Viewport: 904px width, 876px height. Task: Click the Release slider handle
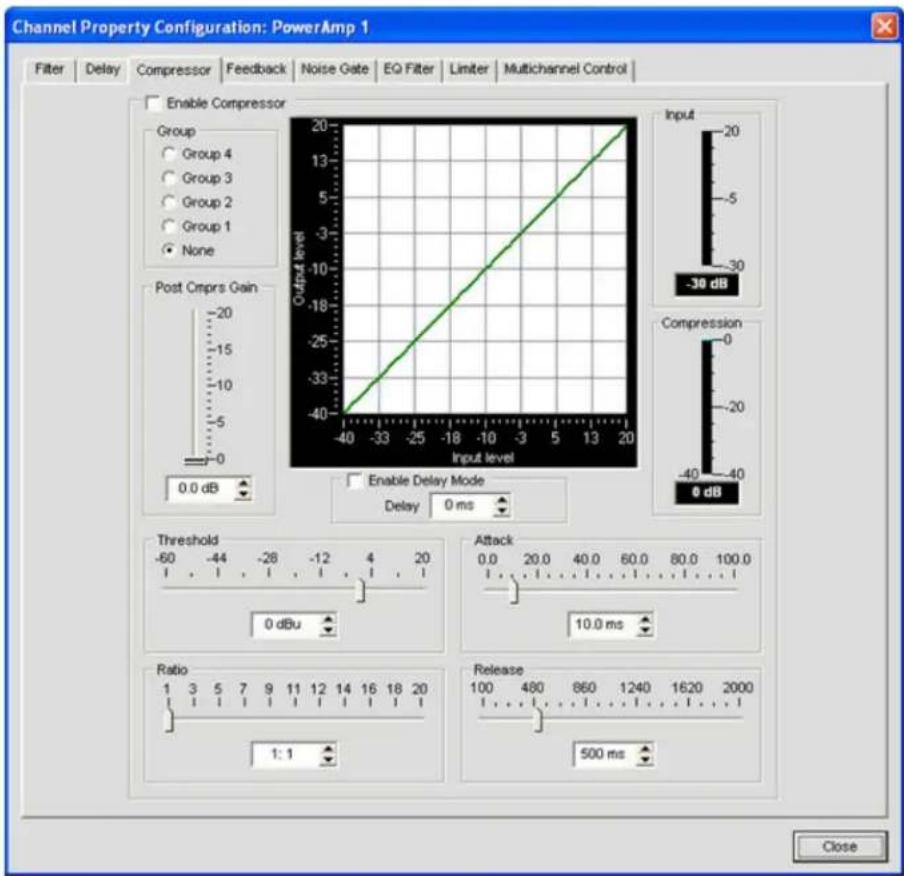click(x=537, y=720)
